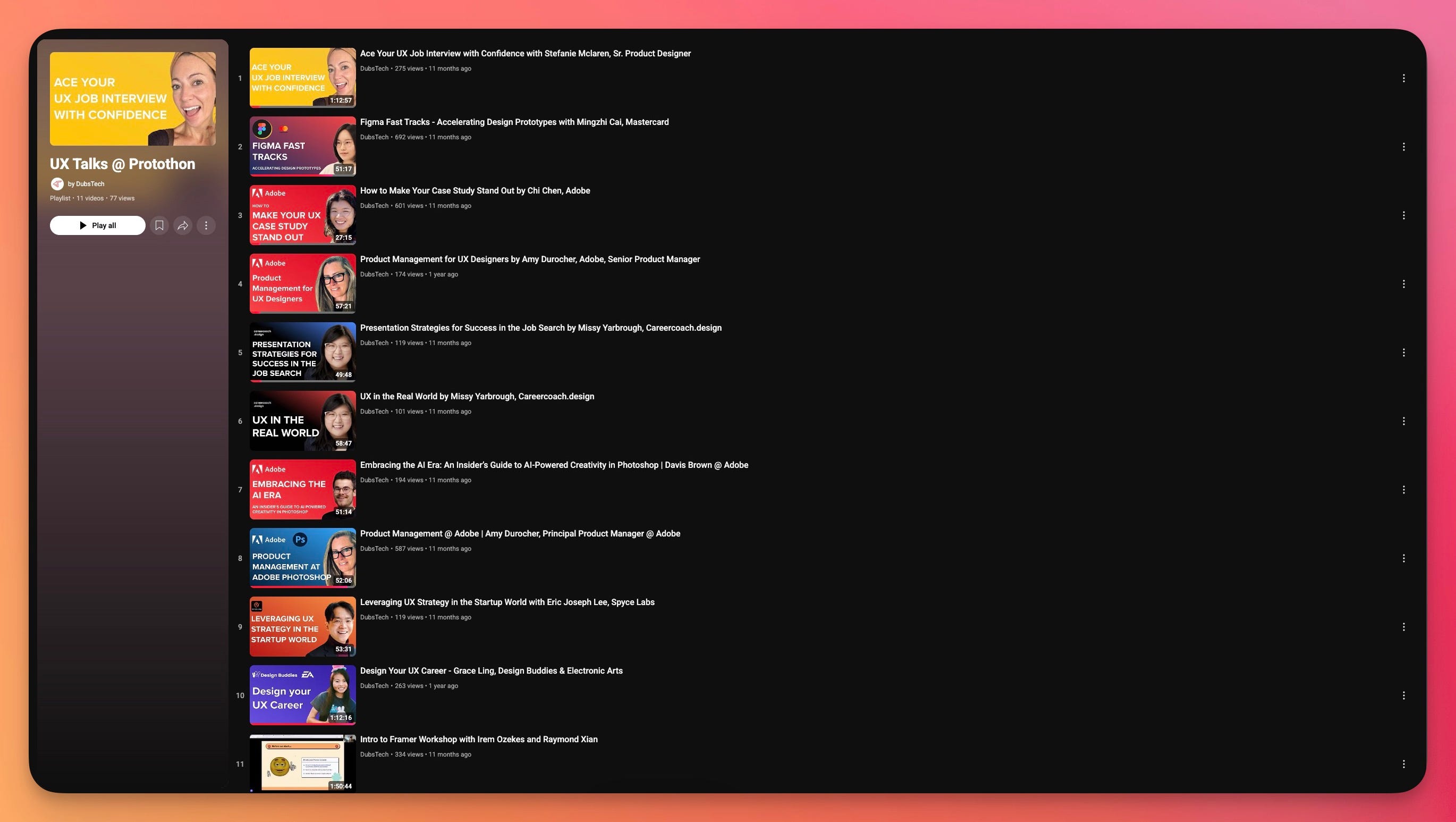1456x822 pixels.
Task: Click the 'UX Talks @ Protothon' playlist title
Action: 123,164
